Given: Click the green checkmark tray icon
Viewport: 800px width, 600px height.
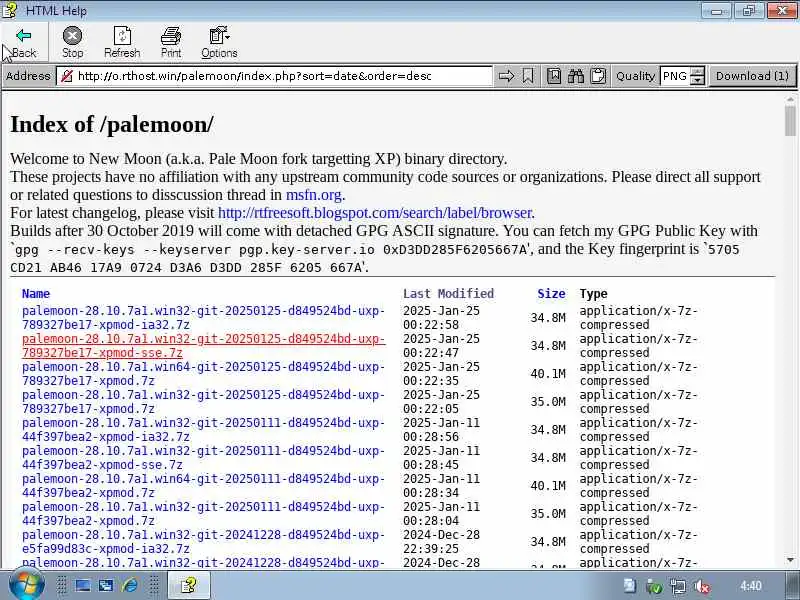Looking at the screenshot, I should pyautogui.click(x=654, y=586).
